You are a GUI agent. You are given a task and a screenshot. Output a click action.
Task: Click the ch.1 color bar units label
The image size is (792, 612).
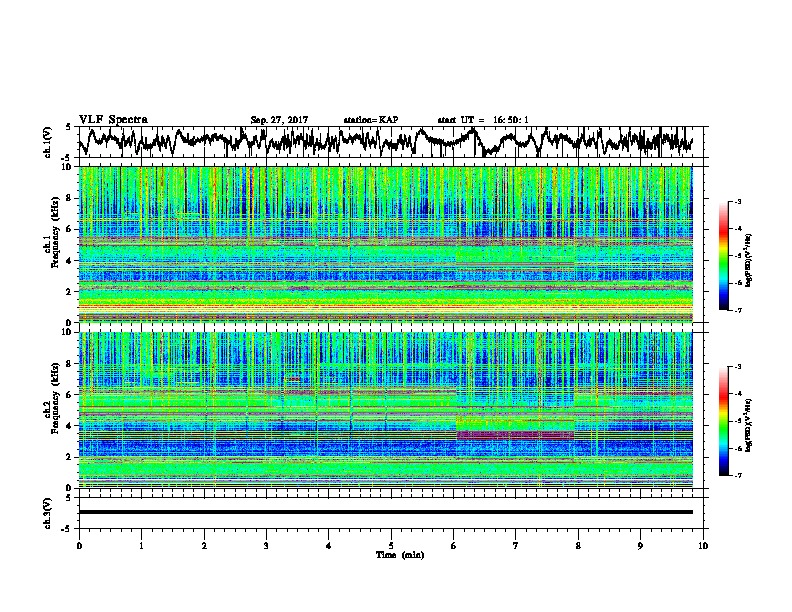(749, 260)
